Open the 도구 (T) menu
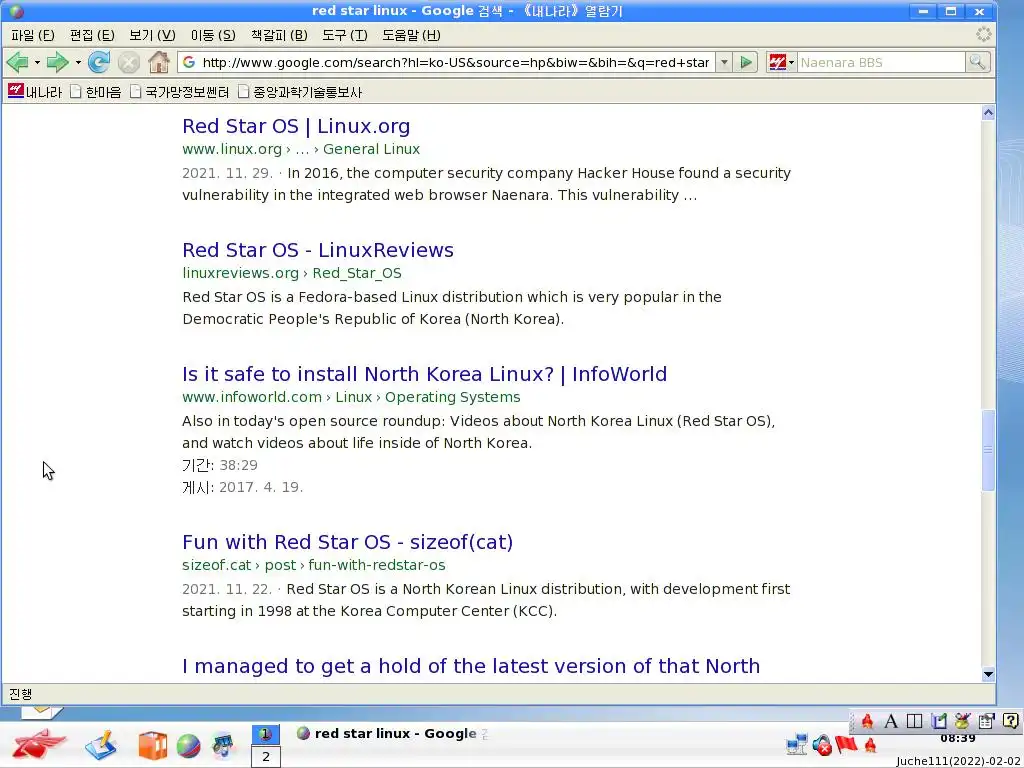The width and height of the screenshot is (1024, 768). click(344, 35)
